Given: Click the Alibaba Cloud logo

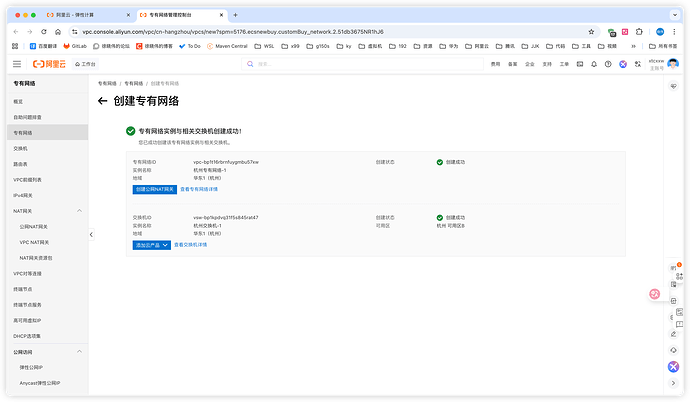Looking at the screenshot, I should coord(46,64).
